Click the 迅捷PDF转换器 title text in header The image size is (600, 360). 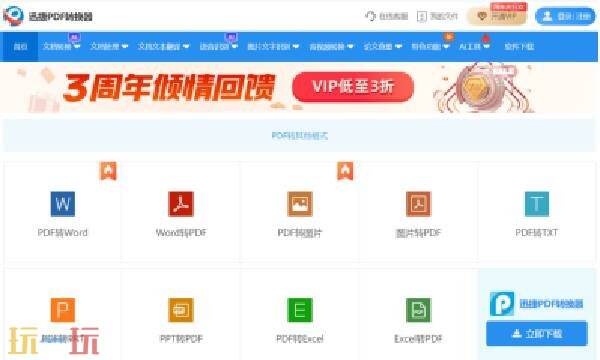(x=60, y=16)
